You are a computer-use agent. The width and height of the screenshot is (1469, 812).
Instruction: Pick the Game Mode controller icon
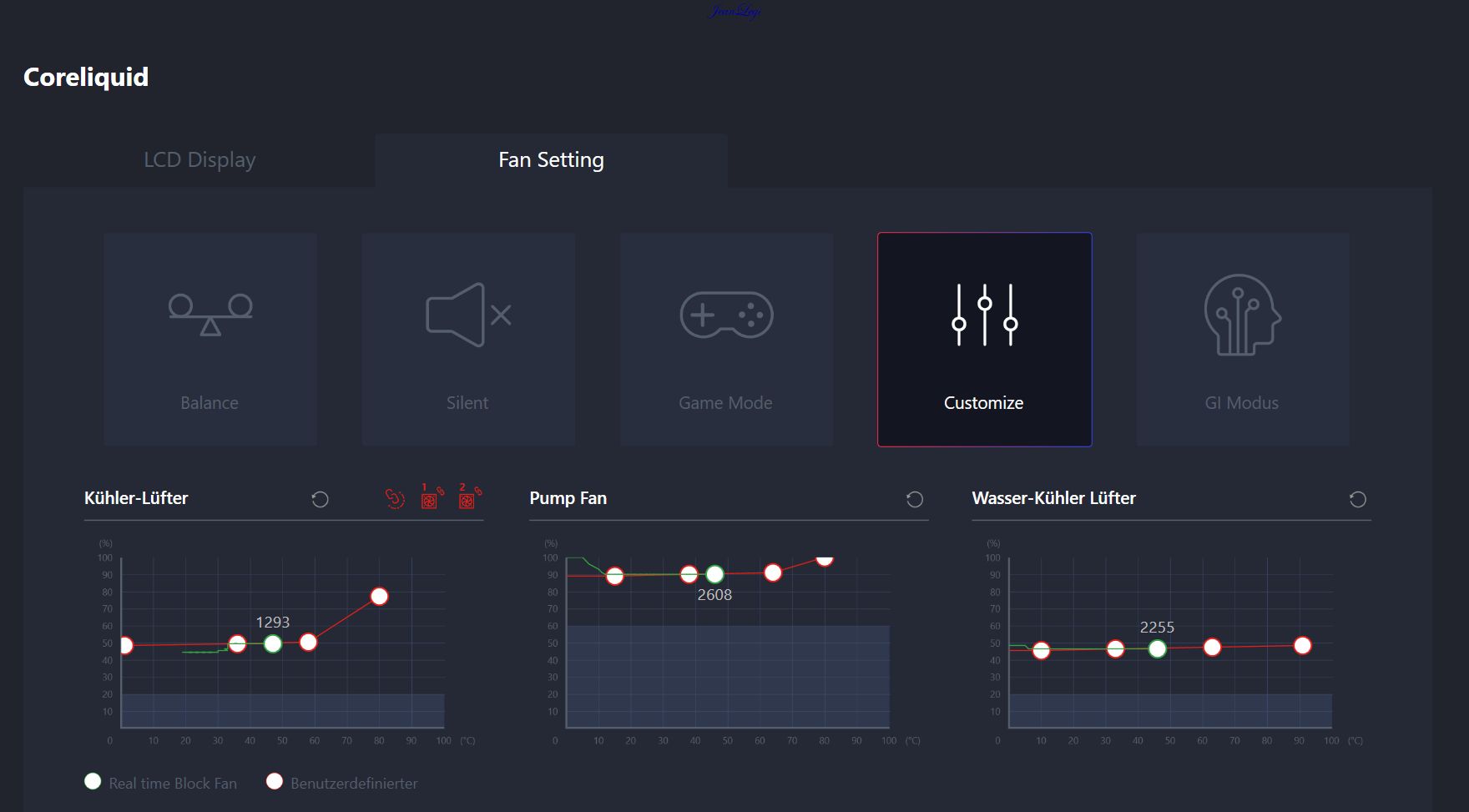(726, 315)
